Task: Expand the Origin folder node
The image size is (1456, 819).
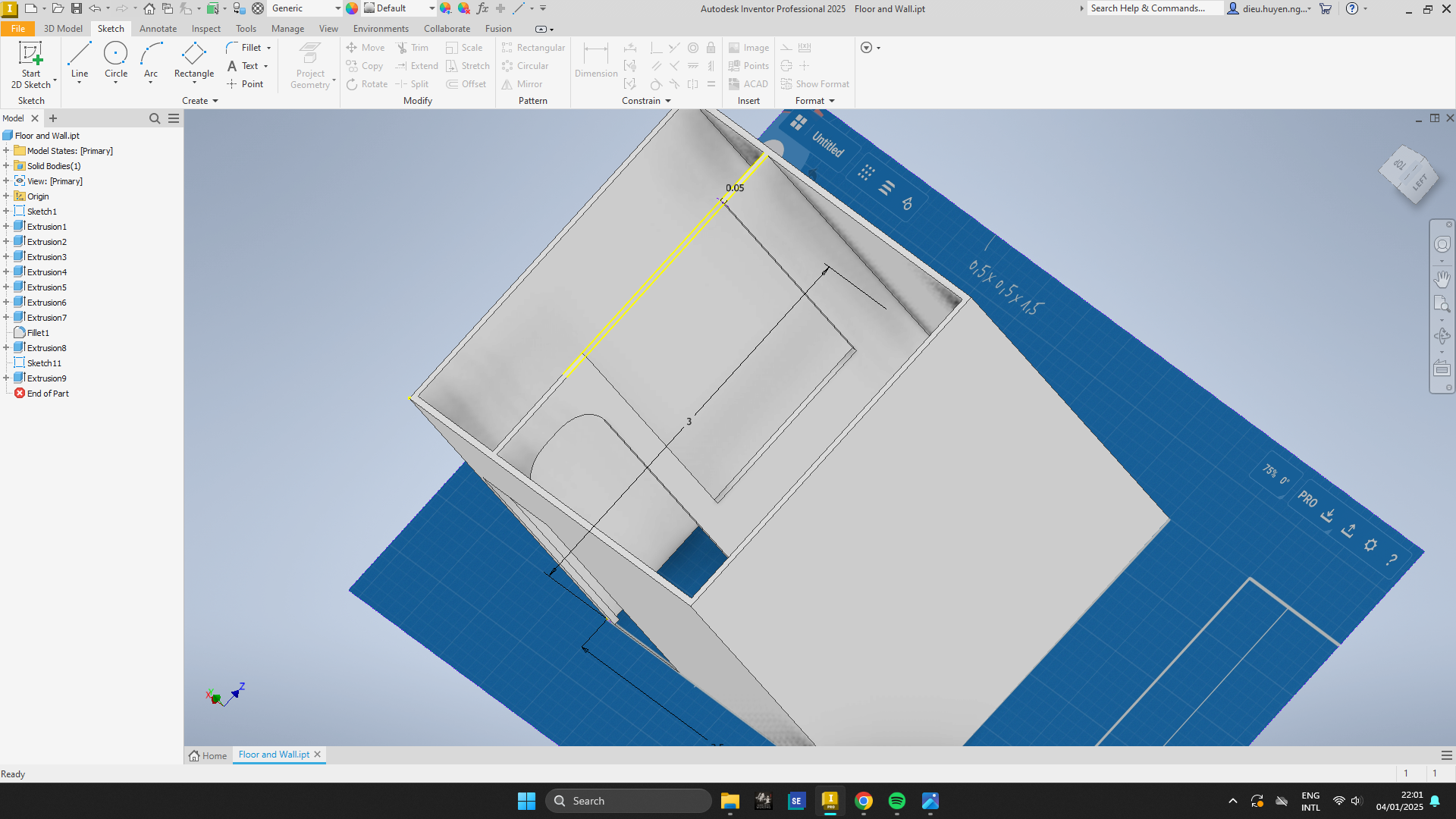Action: [x=6, y=196]
